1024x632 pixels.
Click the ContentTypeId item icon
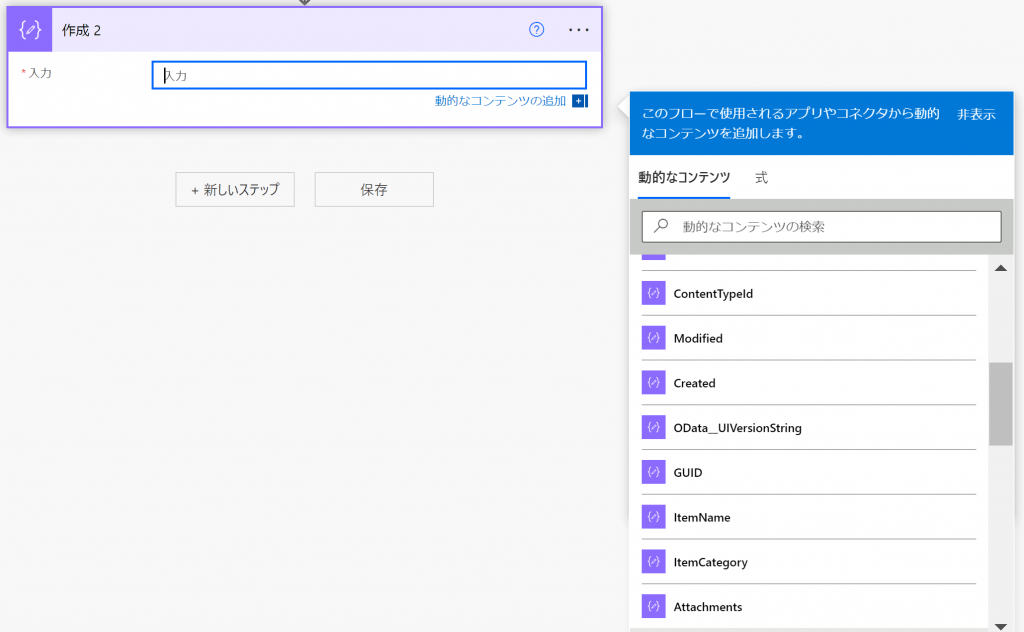click(653, 293)
